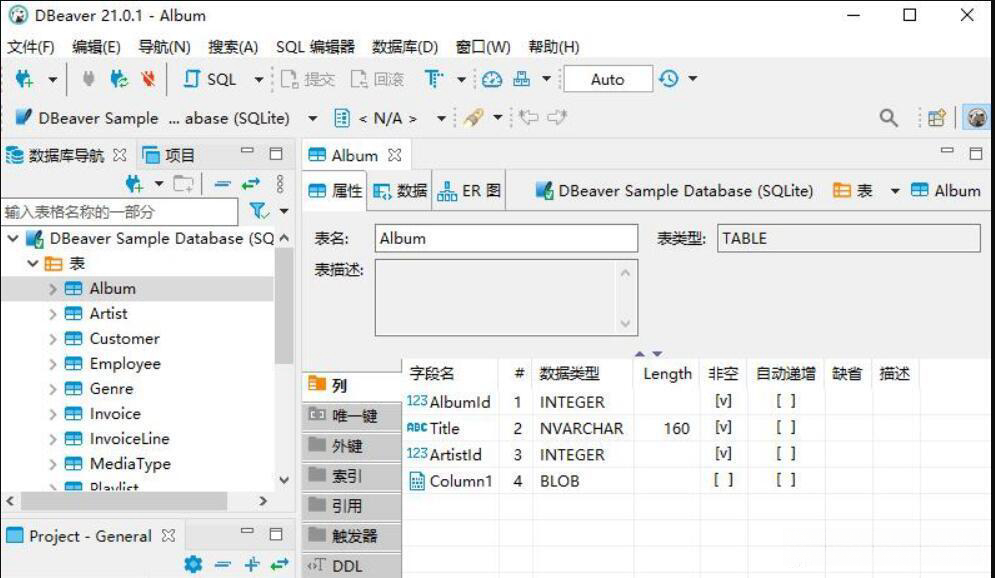The height and width of the screenshot is (578, 995).
Task: Select the 索引 section
Action: 352,476
